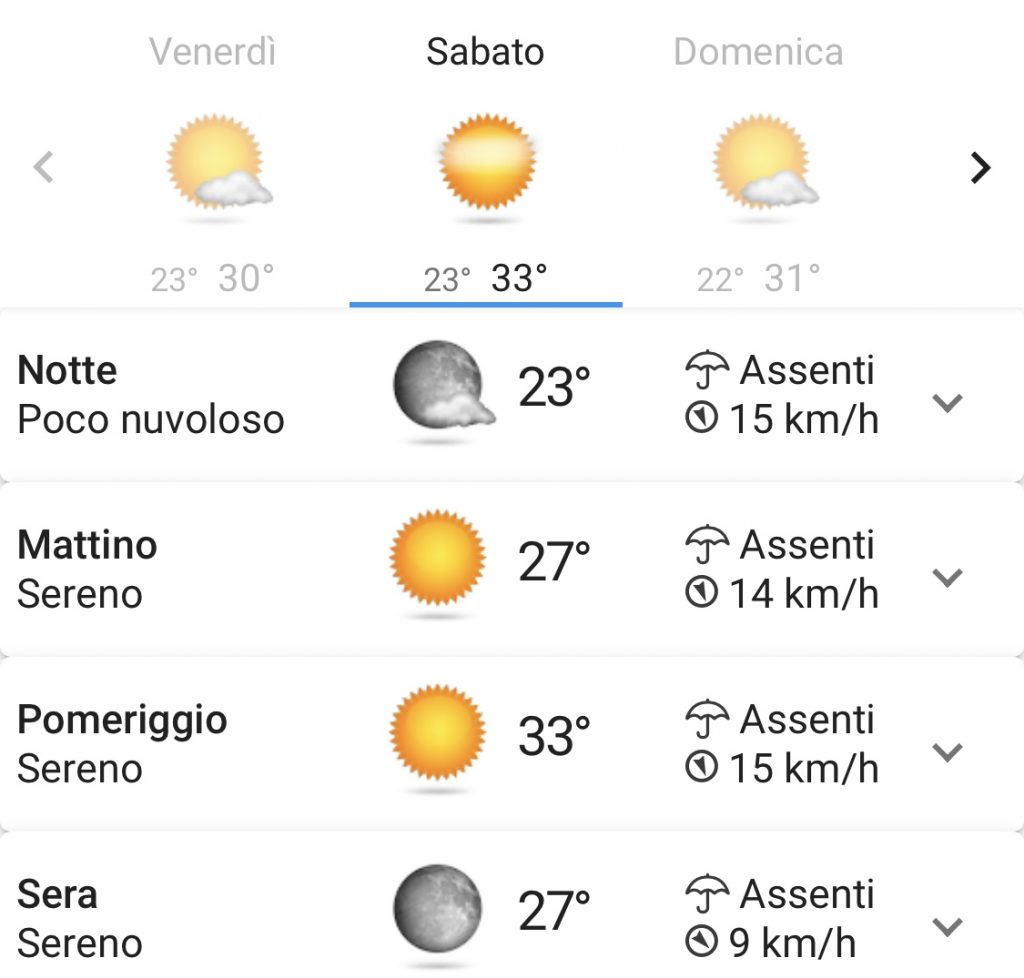This screenshot has width=1024, height=978.
Task: Click the Domenica partly cloudy icon
Action: [x=765, y=163]
